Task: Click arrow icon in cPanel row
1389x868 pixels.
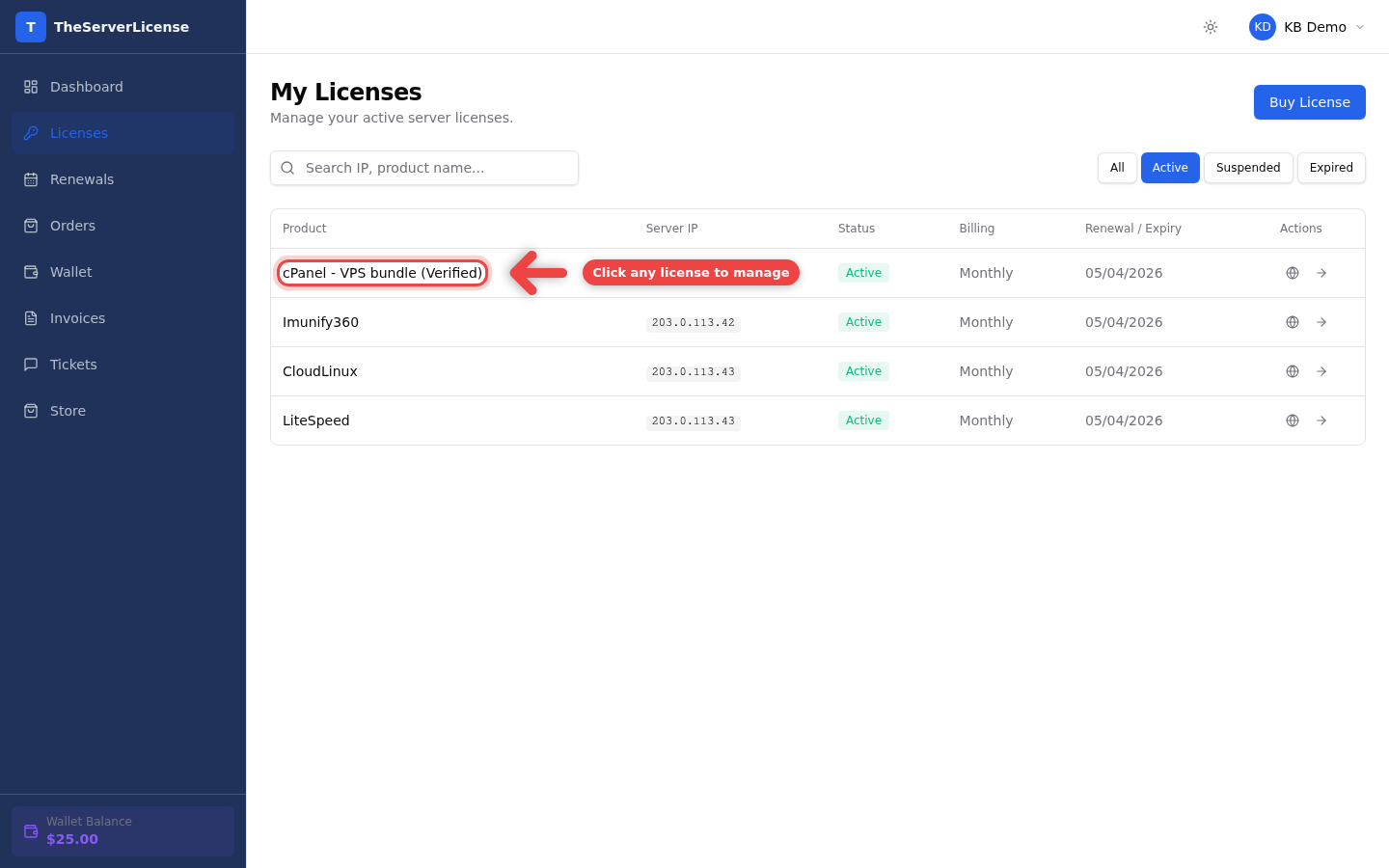Action: tap(1321, 273)
